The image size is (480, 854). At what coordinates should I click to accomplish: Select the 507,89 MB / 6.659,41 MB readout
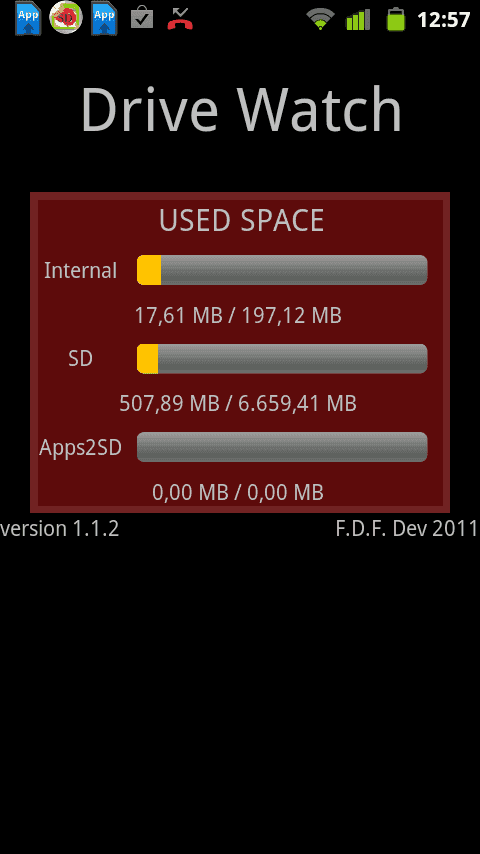[238, 404]
